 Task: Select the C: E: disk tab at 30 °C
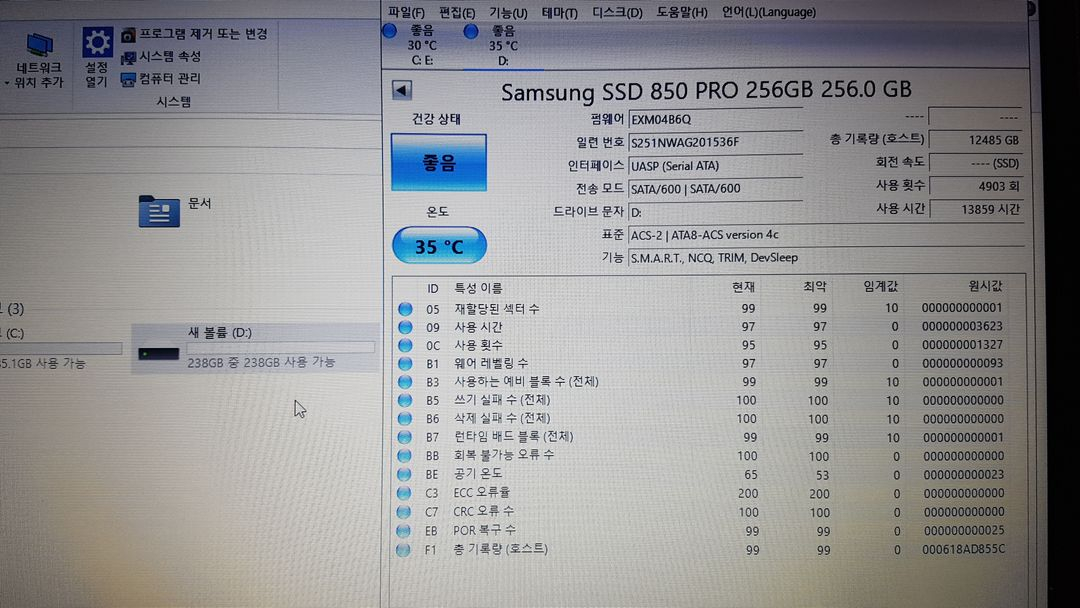coord(422,45)
